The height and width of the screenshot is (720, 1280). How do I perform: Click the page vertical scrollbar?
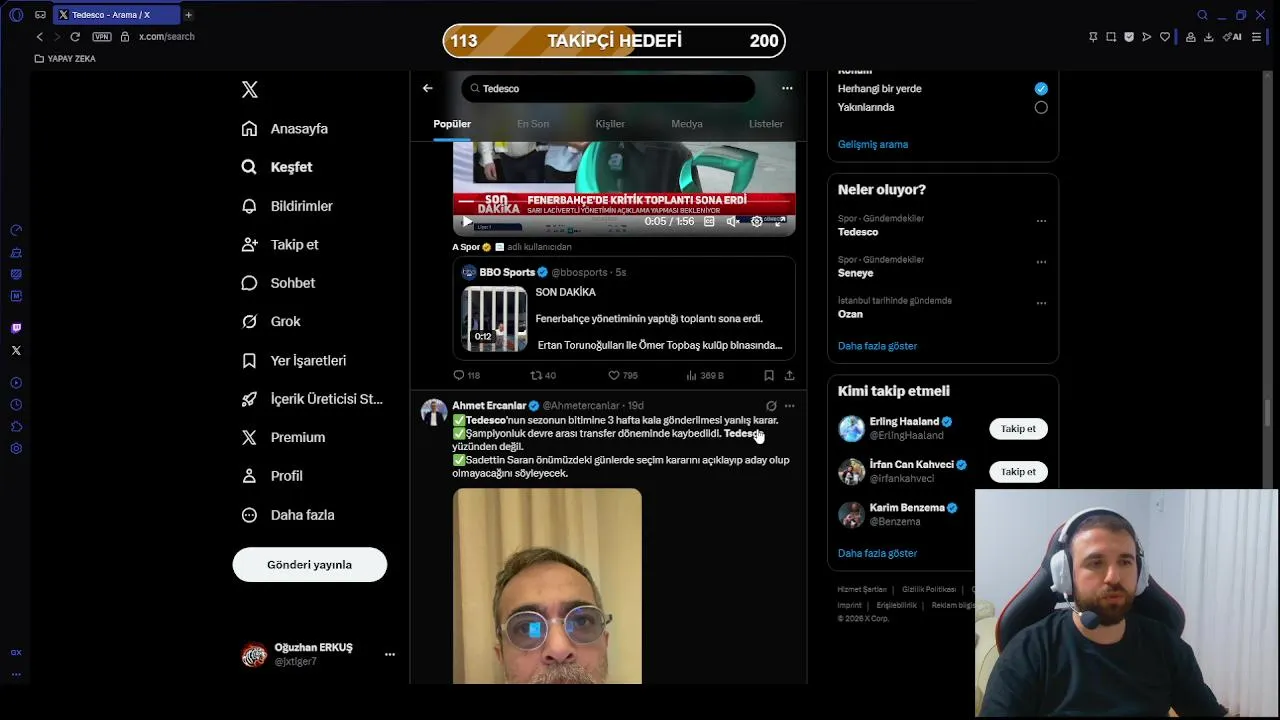(1268, 412)
